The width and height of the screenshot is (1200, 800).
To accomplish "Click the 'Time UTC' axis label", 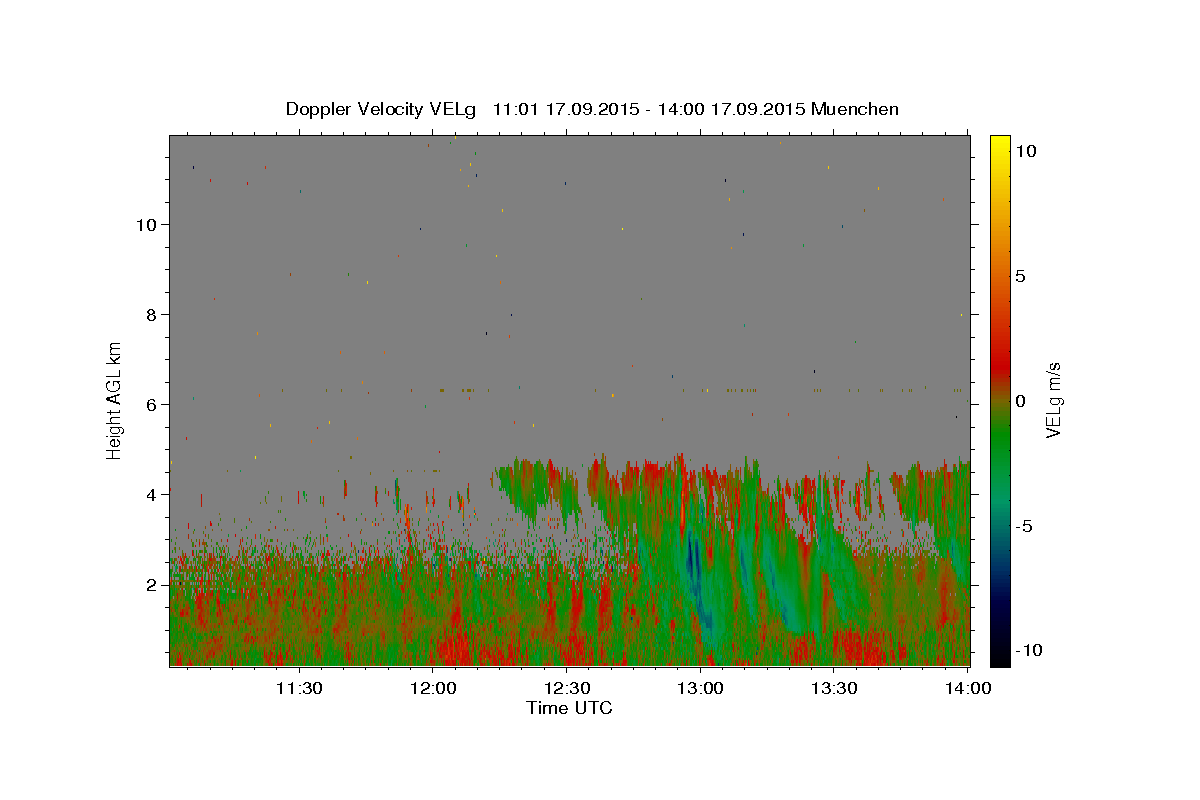I will coord(569,708).
